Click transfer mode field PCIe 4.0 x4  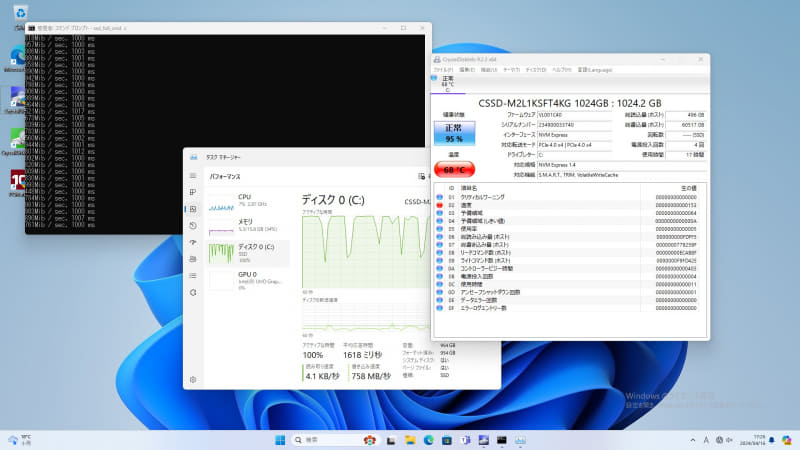click(x=574, y=145)
